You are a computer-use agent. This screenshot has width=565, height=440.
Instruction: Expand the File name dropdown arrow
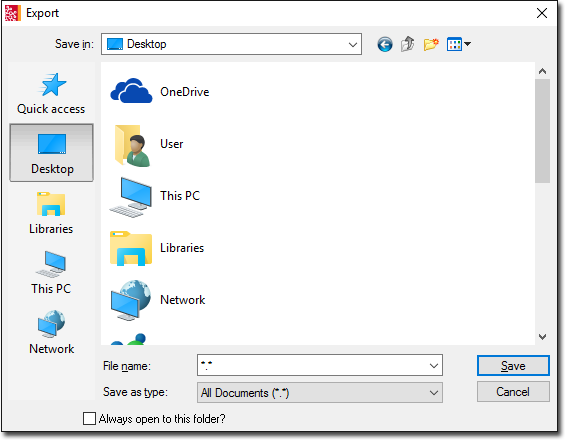tap(434, 366)
